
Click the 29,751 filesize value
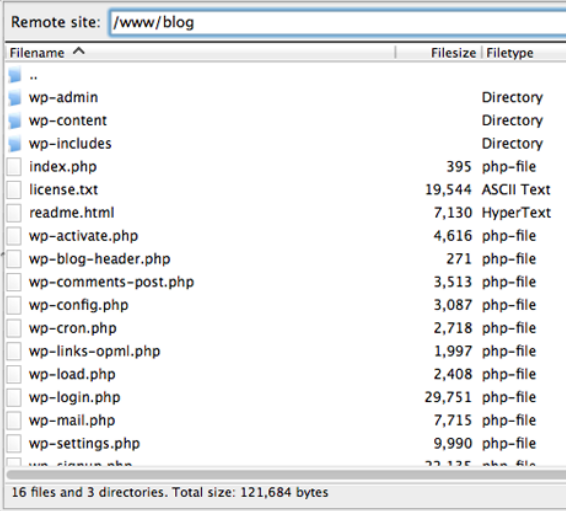pyautogui.click(x=448, y=398)
